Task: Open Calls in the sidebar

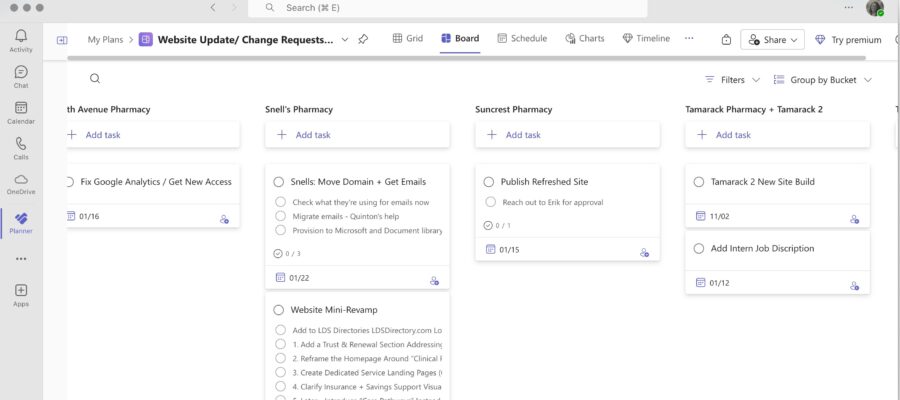Action: click(21, 148)
